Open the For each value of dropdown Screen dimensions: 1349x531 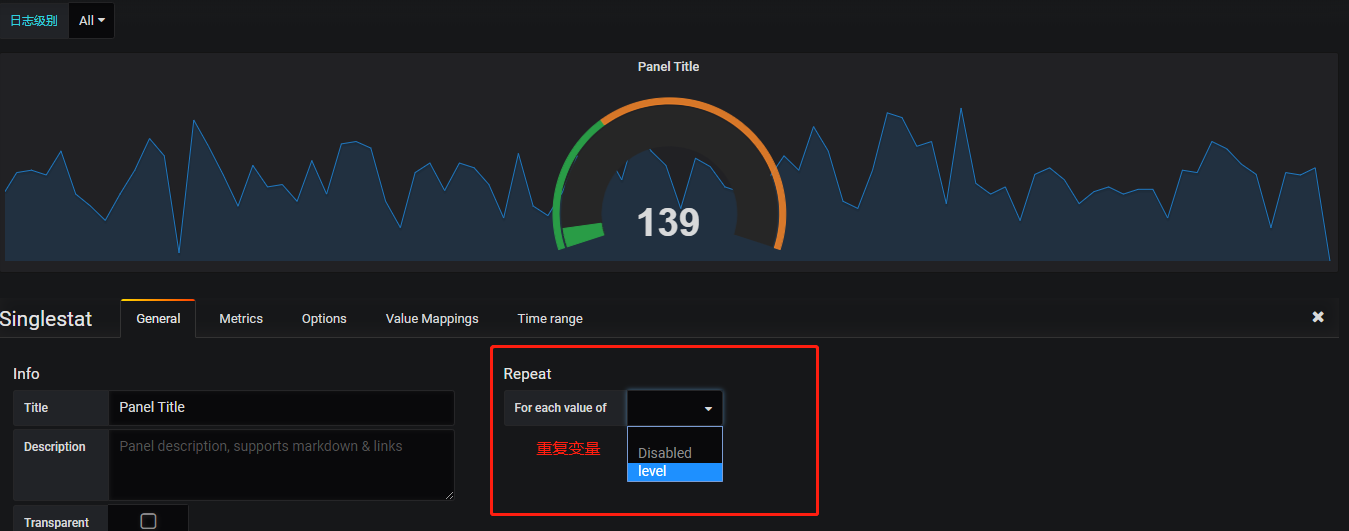coord(674,408)
